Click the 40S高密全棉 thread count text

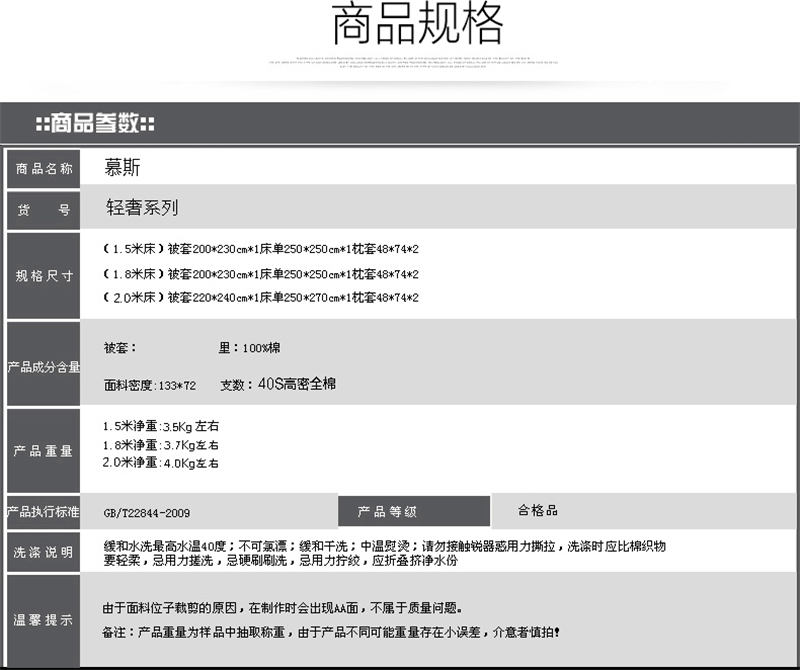[x=297, y=384]
